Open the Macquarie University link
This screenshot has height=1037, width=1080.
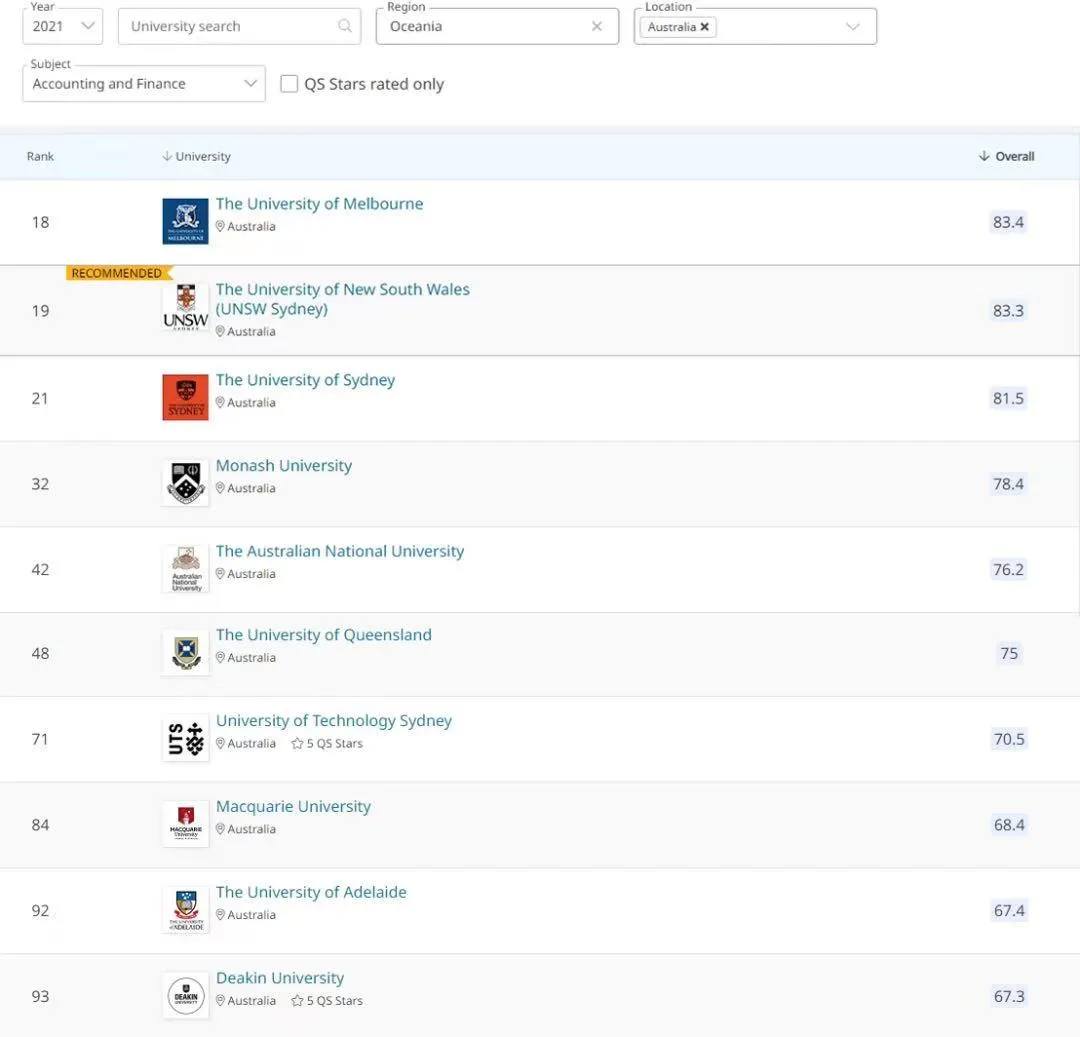(293, 806)
